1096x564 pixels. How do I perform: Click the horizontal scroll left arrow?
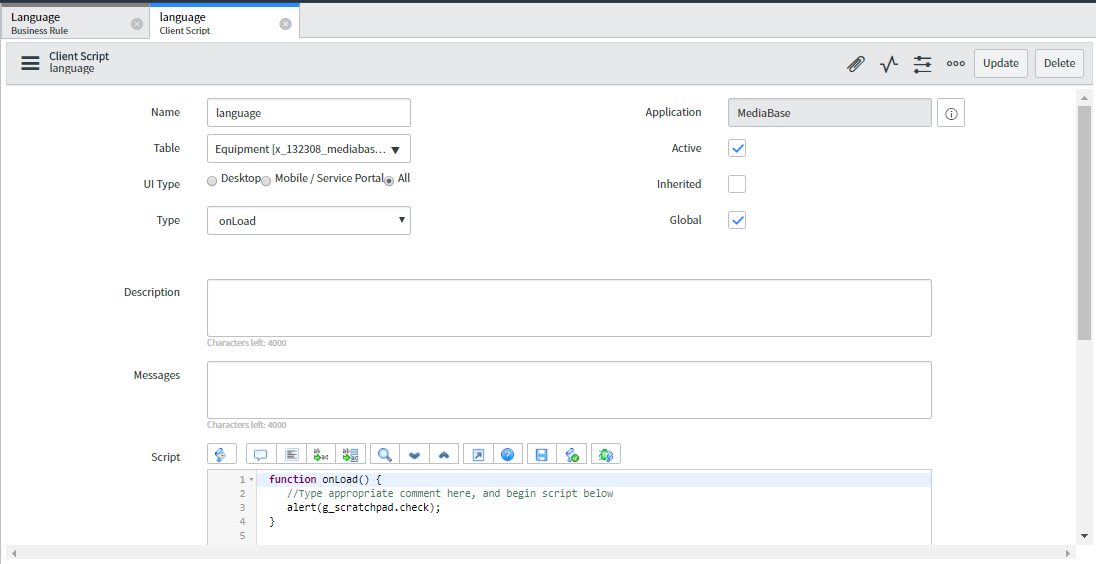[x=13, y=554]
